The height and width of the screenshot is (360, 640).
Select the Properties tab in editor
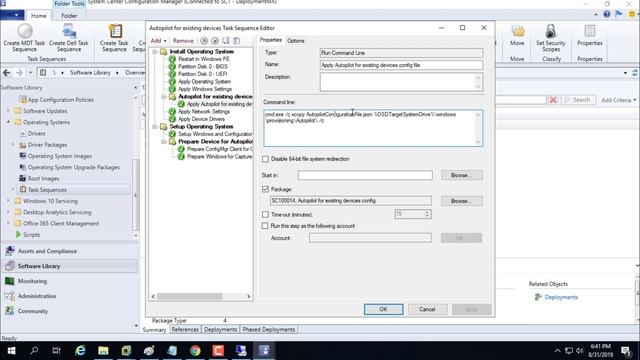click(271, 40)
